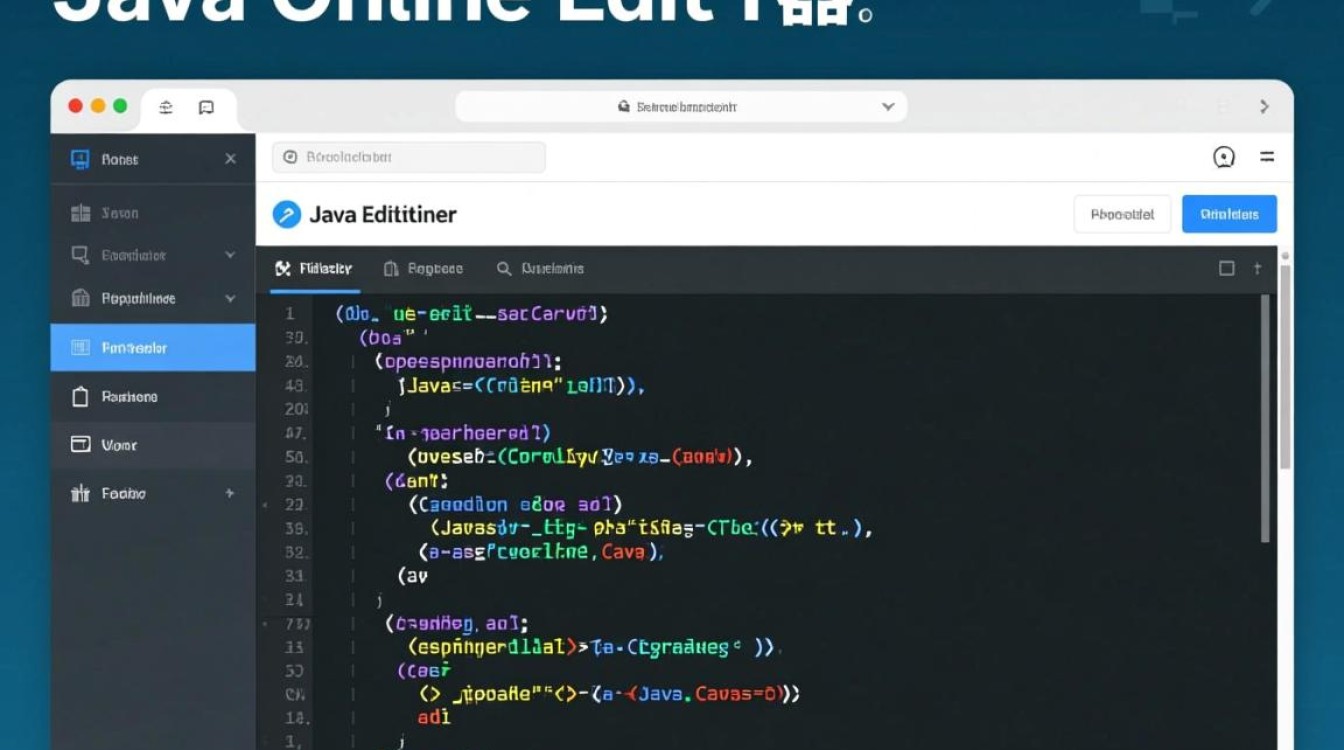
Task: Click the window panel icon in sidebar
Action: (81, 445)
